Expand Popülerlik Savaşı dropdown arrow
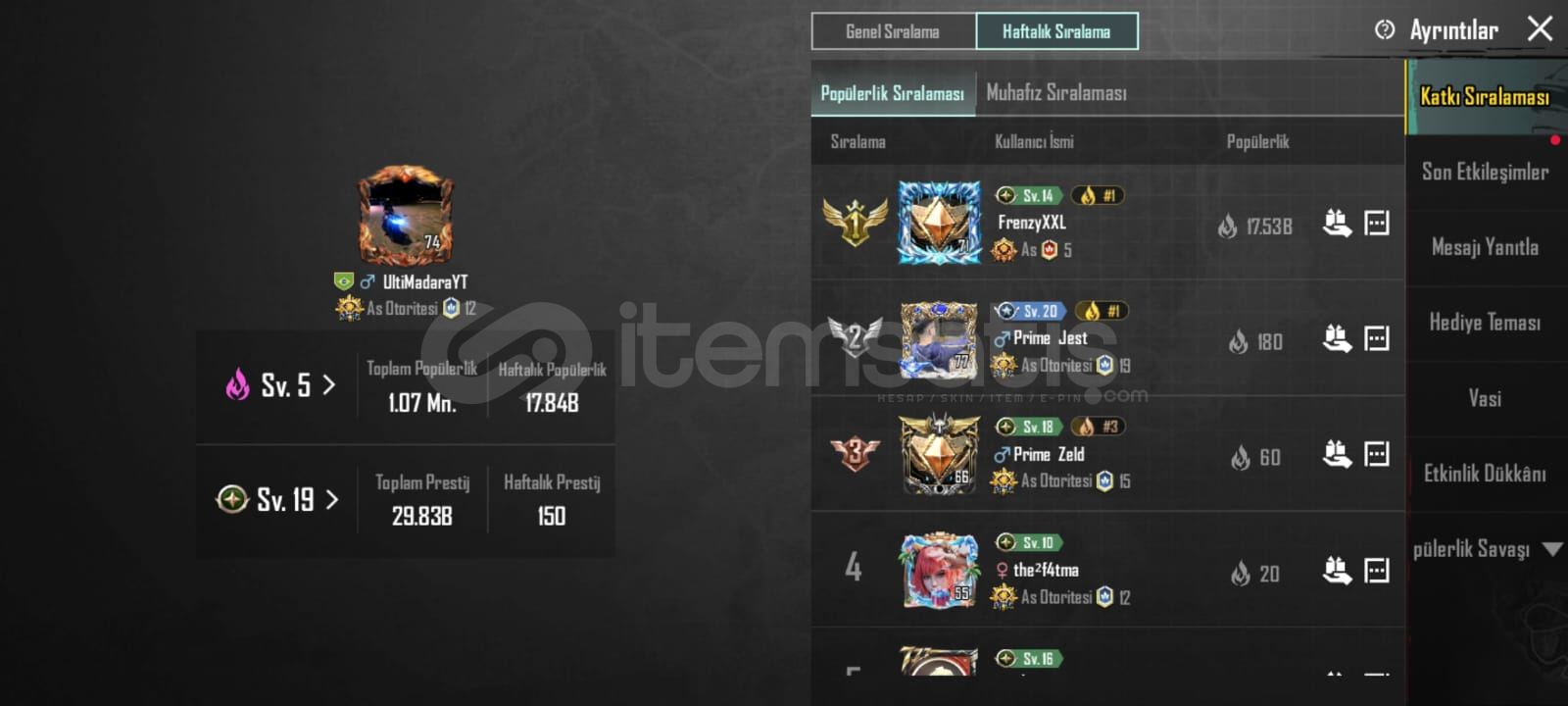 click(x=1552, y=549)
